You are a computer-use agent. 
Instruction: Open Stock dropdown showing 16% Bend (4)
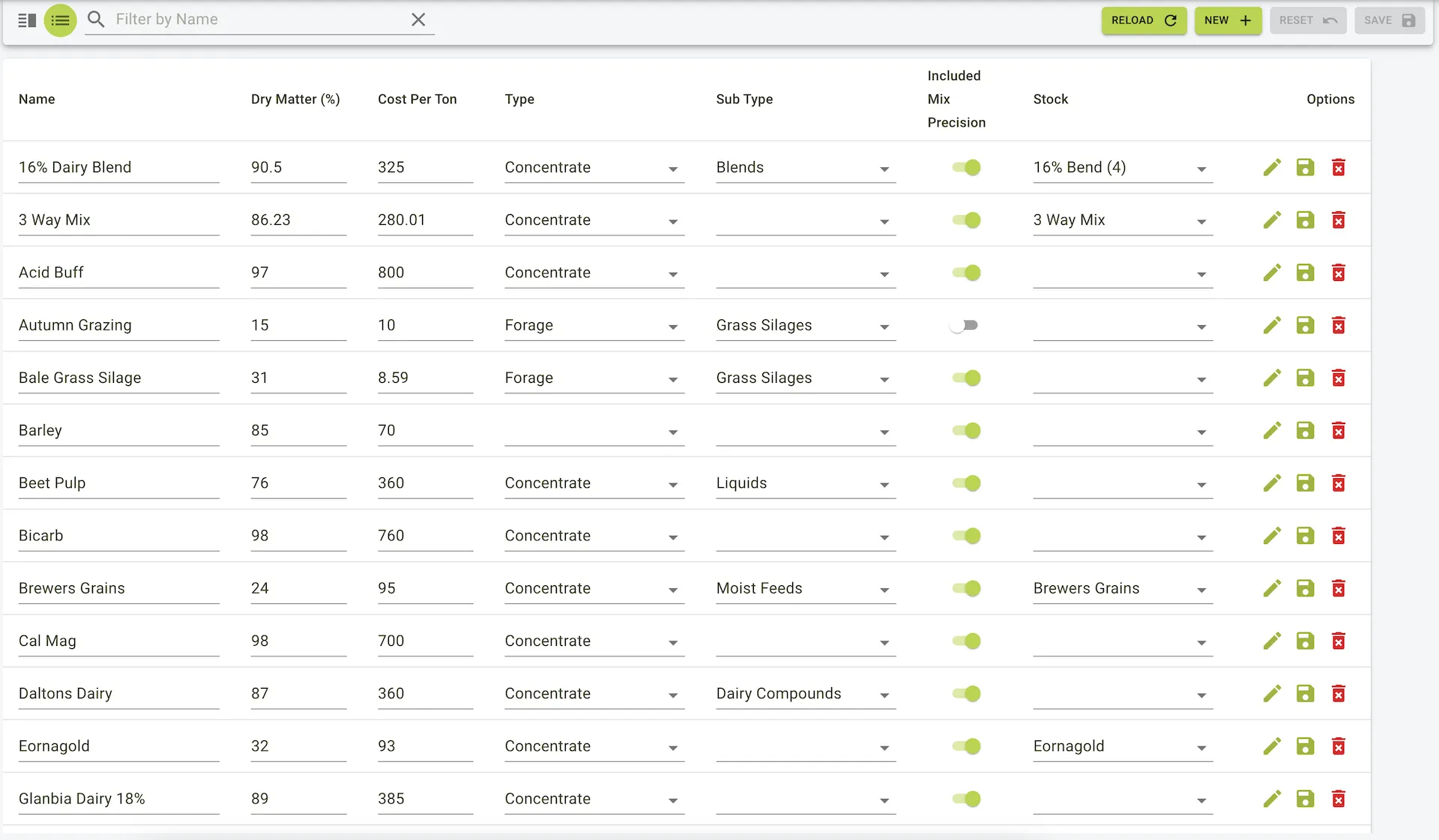coord(1122,168)
